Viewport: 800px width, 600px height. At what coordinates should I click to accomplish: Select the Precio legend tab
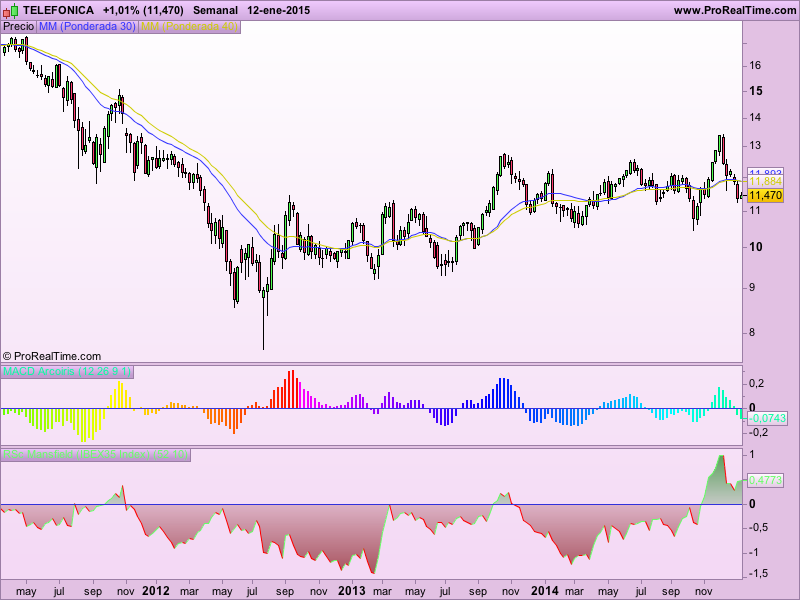coord(19,27)
